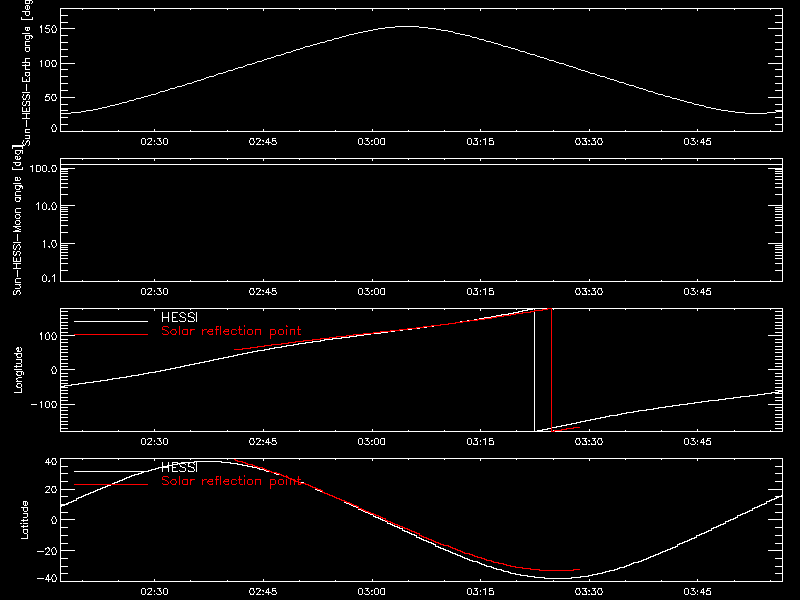Select red Solar reflection point label in Longitude plot

click(x=231, y=331)
